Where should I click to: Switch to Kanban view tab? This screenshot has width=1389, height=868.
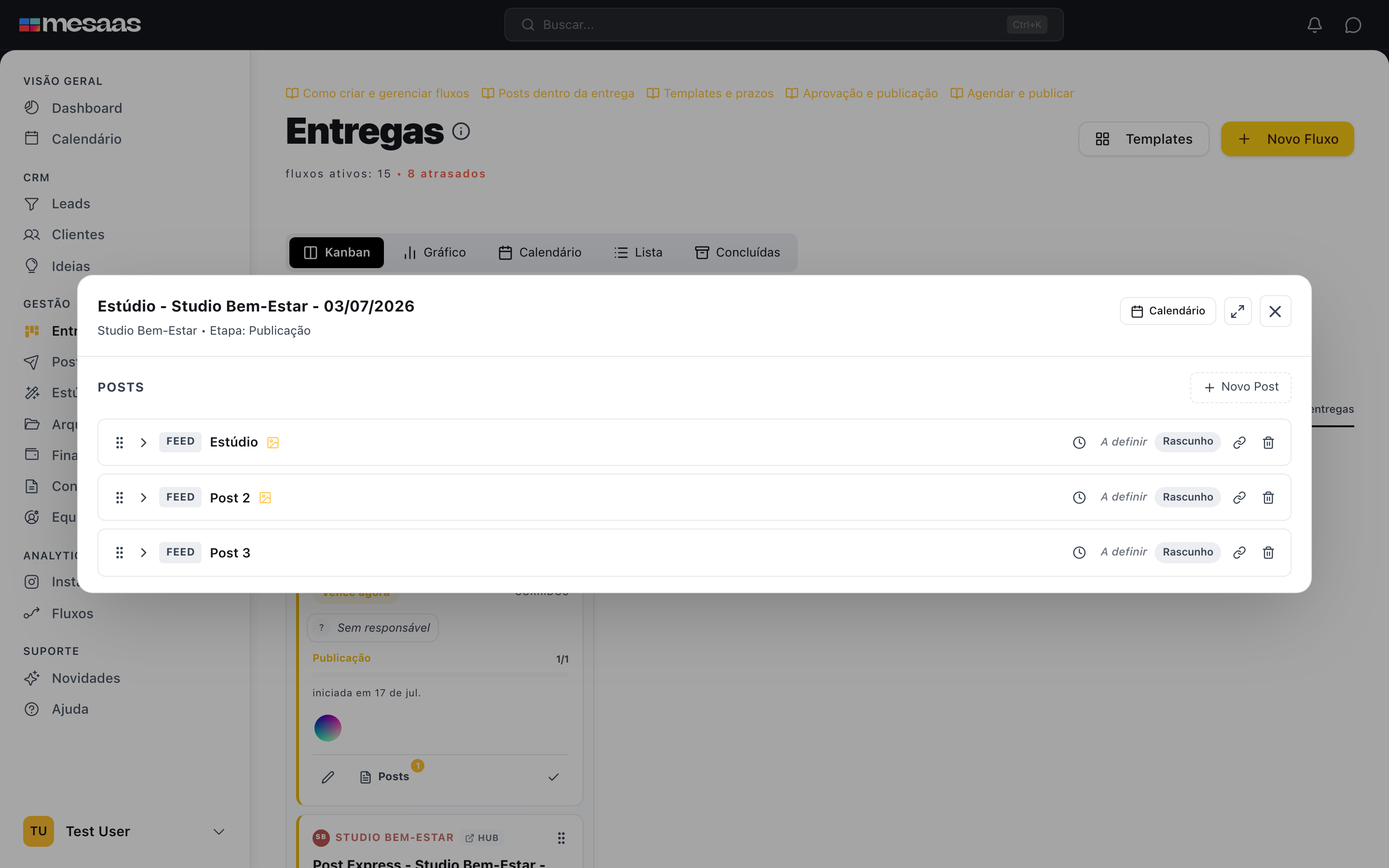pyautogui.click(x=336, y=253)
